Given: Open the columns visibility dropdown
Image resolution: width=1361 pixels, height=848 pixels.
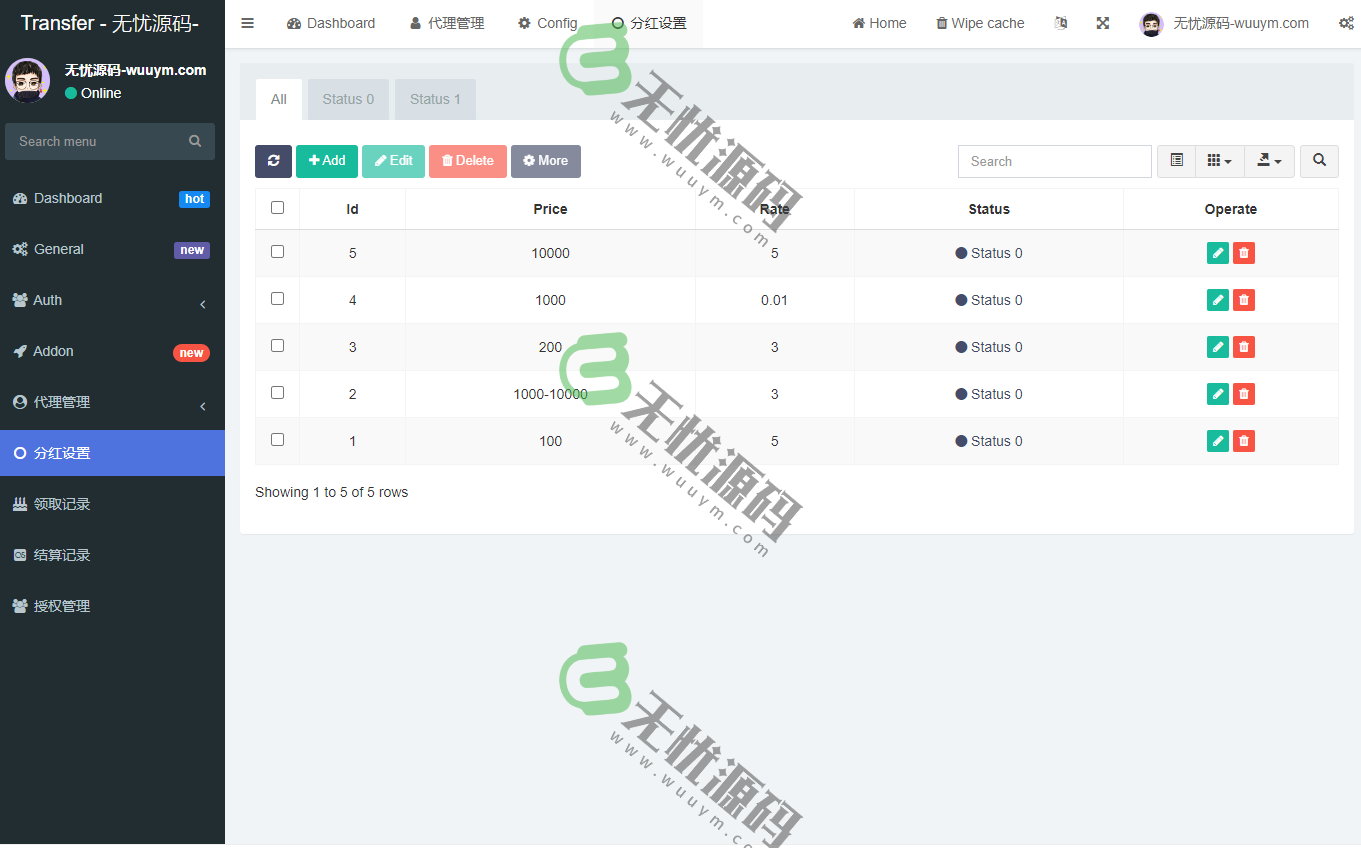Looking at the screenshot, I should tap(1219, 161).
